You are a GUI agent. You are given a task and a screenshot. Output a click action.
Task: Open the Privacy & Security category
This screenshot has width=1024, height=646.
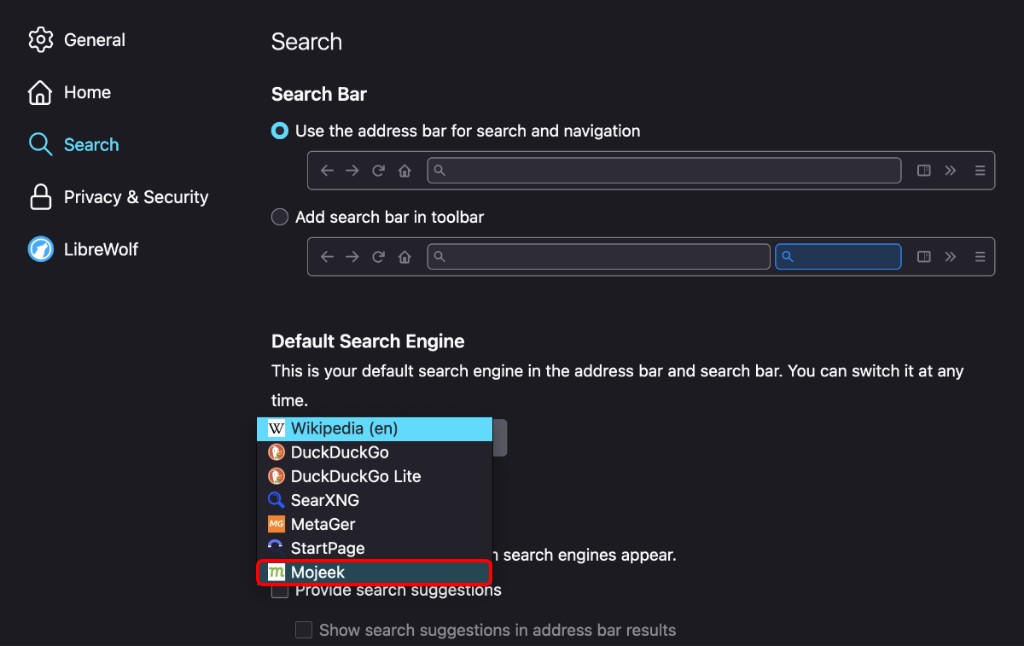click(x=118, y=197)
